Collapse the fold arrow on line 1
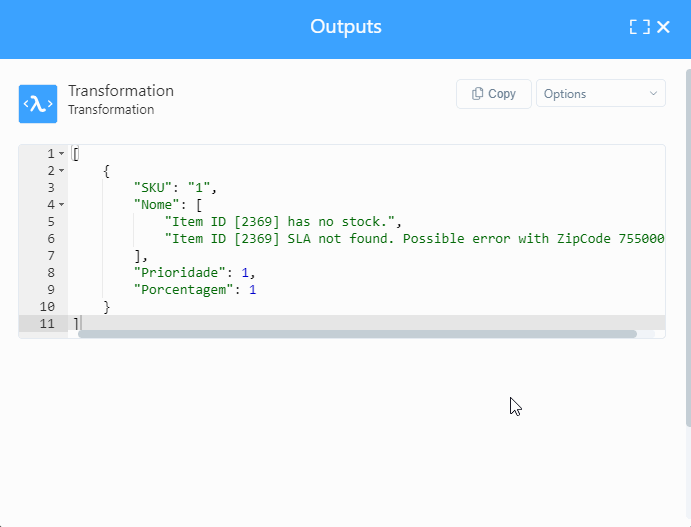 tap(62, 154)
